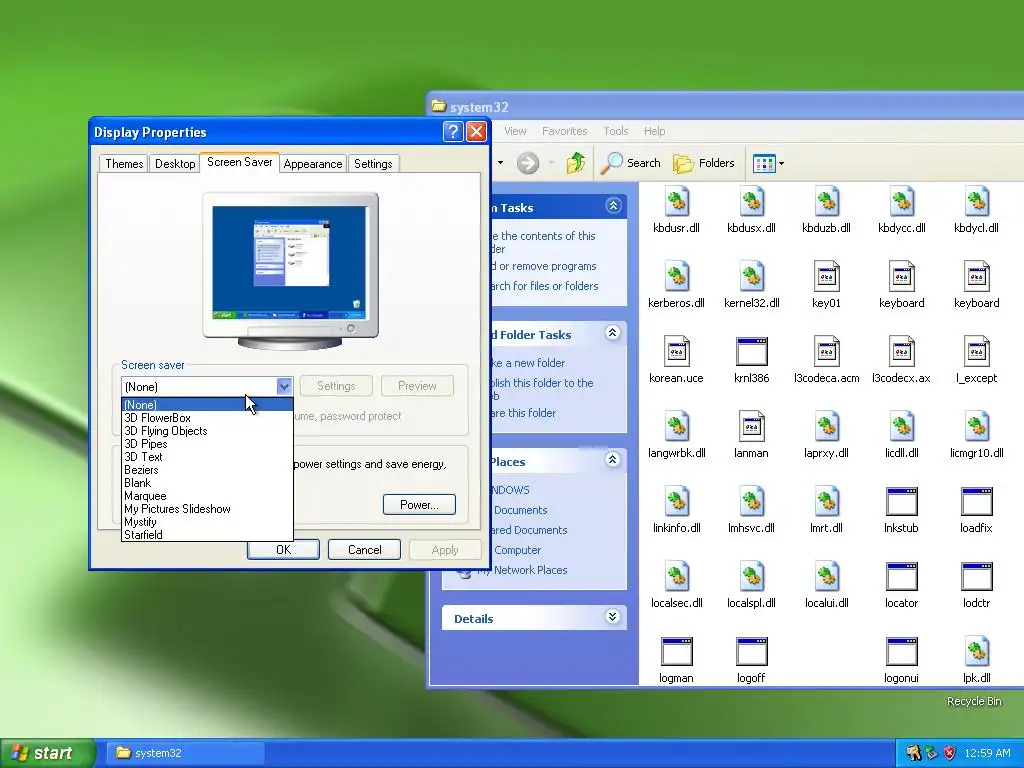Switch to the Desktop tab
1024x768 pixels.
tap(175, 164)
